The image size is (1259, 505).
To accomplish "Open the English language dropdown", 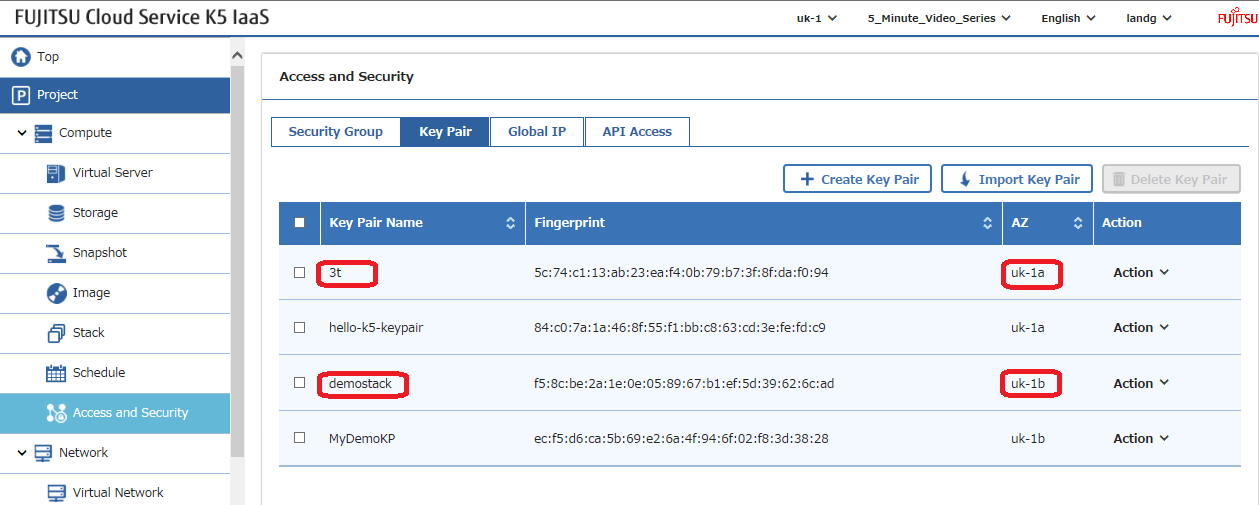I will tap(1068, 18).
